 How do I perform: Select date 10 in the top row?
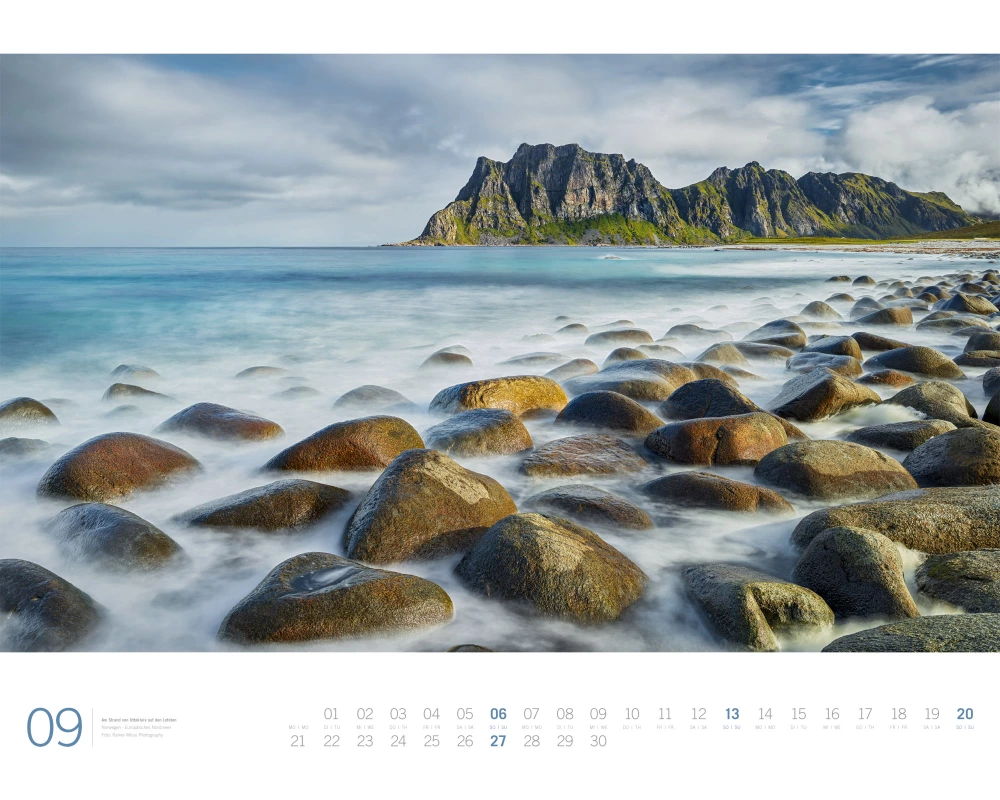(x=632, y=714)
